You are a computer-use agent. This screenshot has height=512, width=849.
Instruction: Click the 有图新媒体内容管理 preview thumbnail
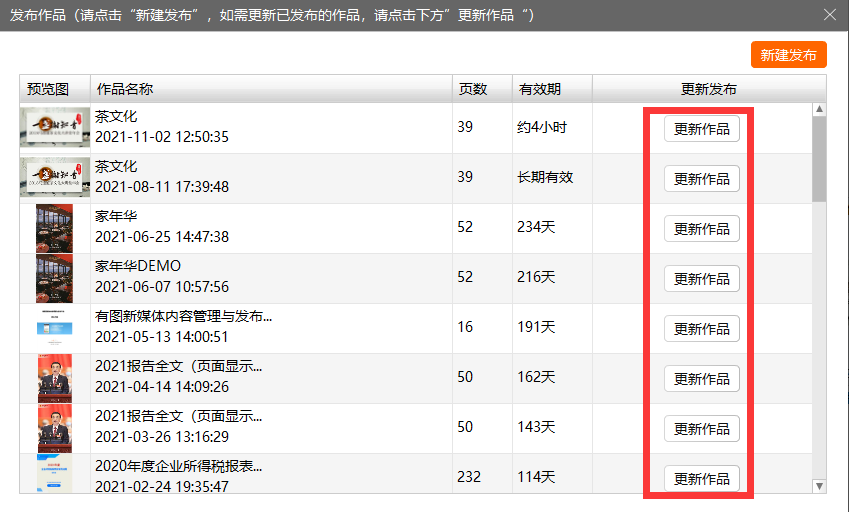[x=55, y=328]
